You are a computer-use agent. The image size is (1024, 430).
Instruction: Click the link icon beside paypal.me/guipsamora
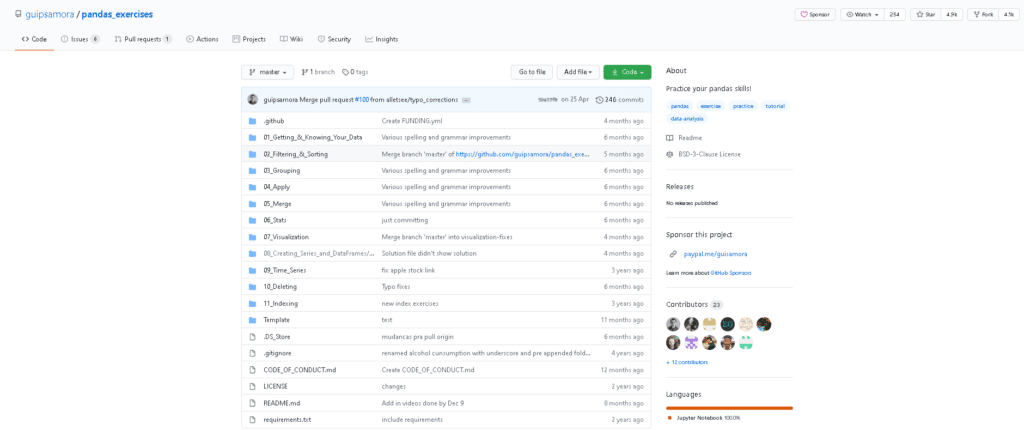[x=673, y=254]
